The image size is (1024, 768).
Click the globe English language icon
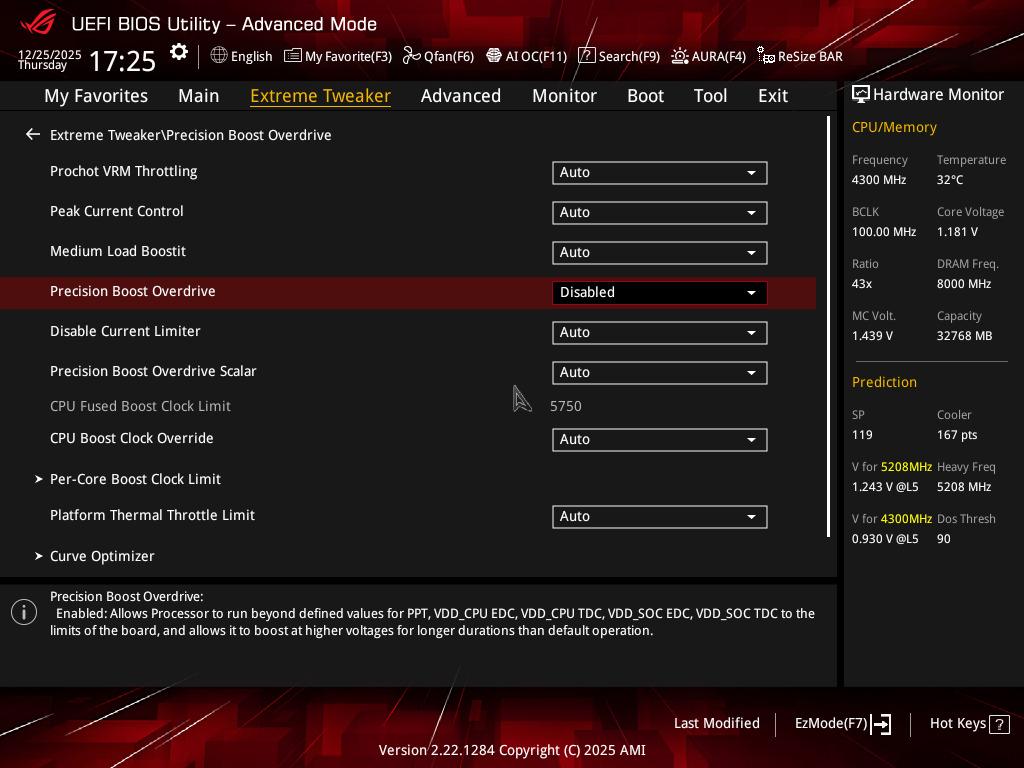(x=219, y=56)
